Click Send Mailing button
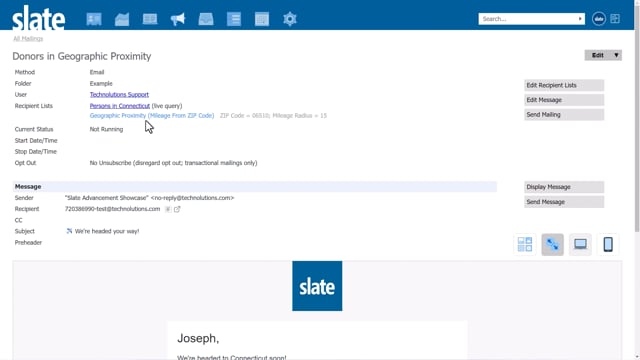The image size is (640, 360). 564,115
